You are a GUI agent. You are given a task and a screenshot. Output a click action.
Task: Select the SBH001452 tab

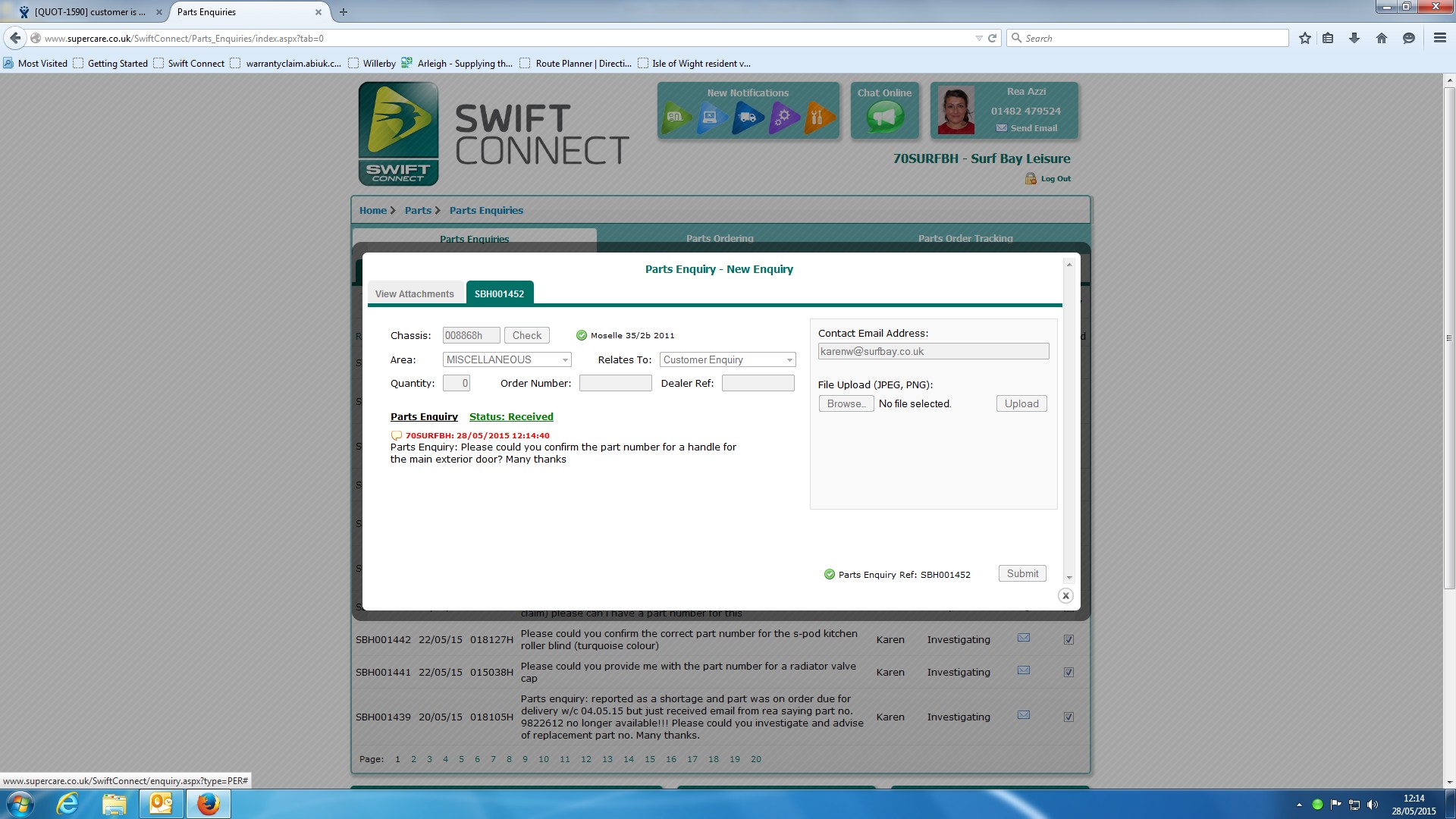pos(499,294)
